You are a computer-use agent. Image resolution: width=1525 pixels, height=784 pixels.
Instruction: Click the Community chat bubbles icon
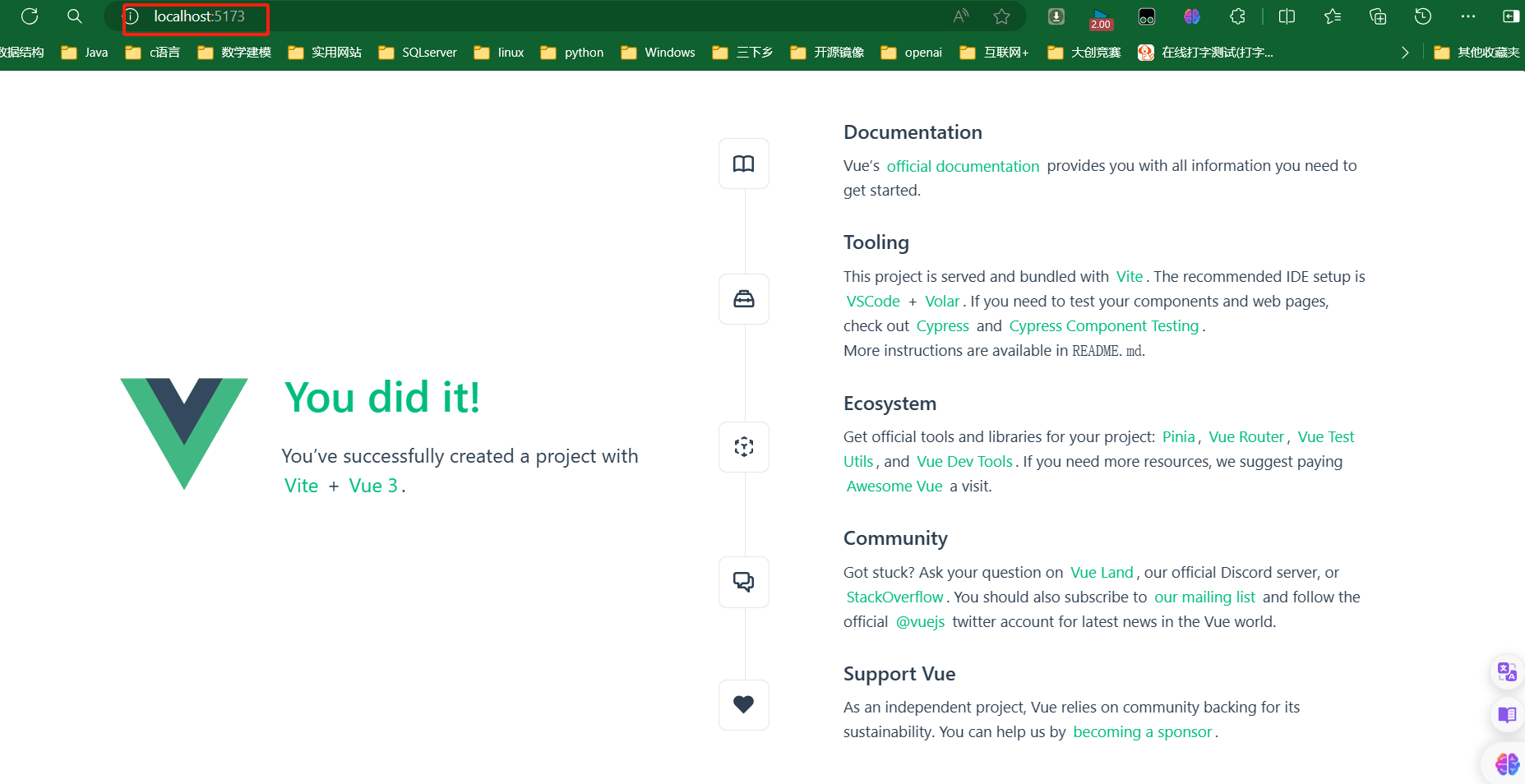(744, 582)
